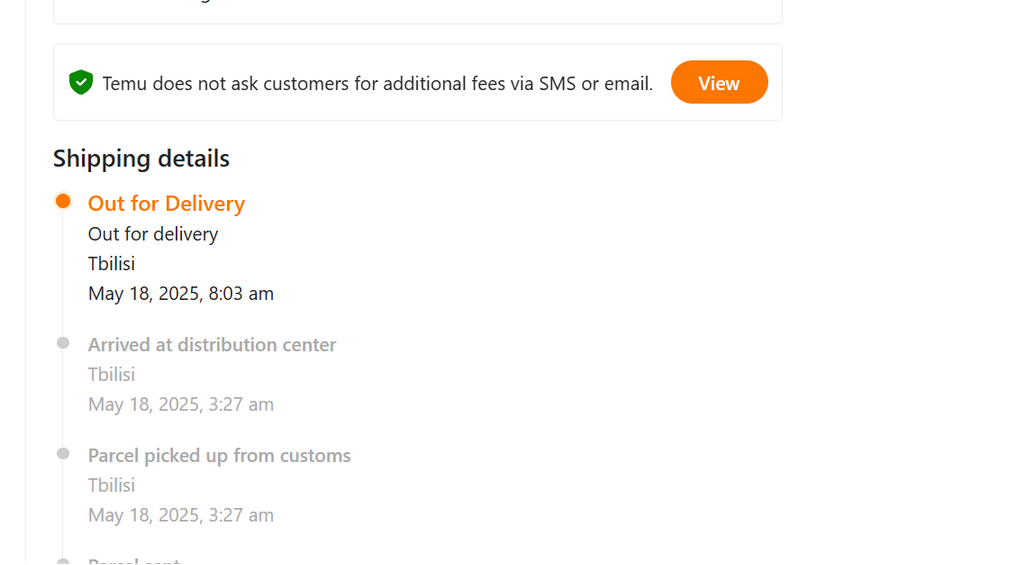Viewport: 1024px width, 565px height.
Task: Click the Temu additional fees notice text
Action: click(377, 84)
